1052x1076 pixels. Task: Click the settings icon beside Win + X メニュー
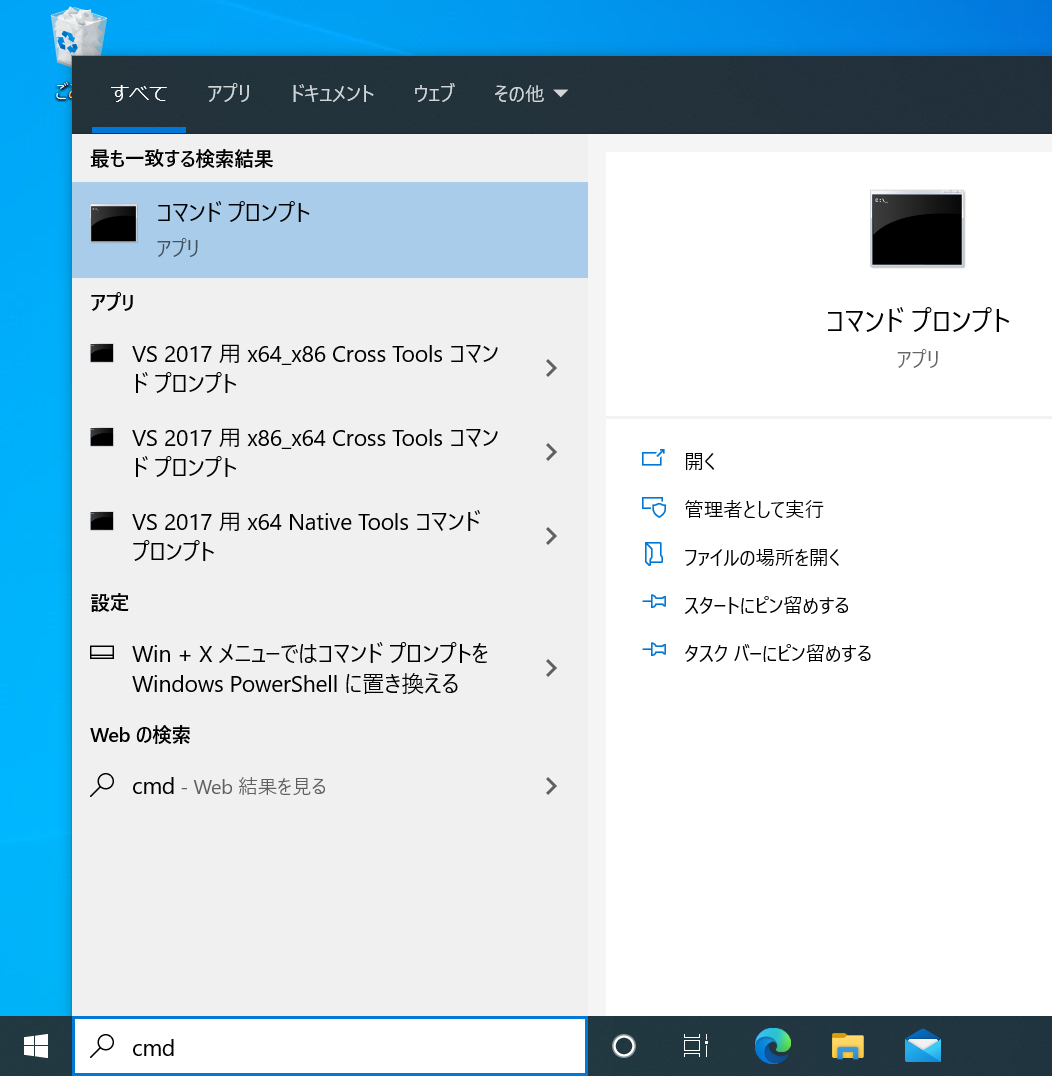click(x=102, y=653)
